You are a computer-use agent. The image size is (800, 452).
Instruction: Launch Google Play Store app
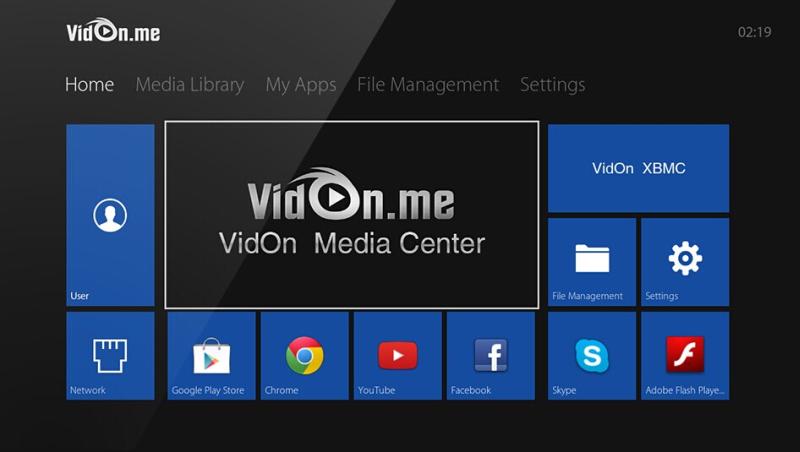coord(212,355)
